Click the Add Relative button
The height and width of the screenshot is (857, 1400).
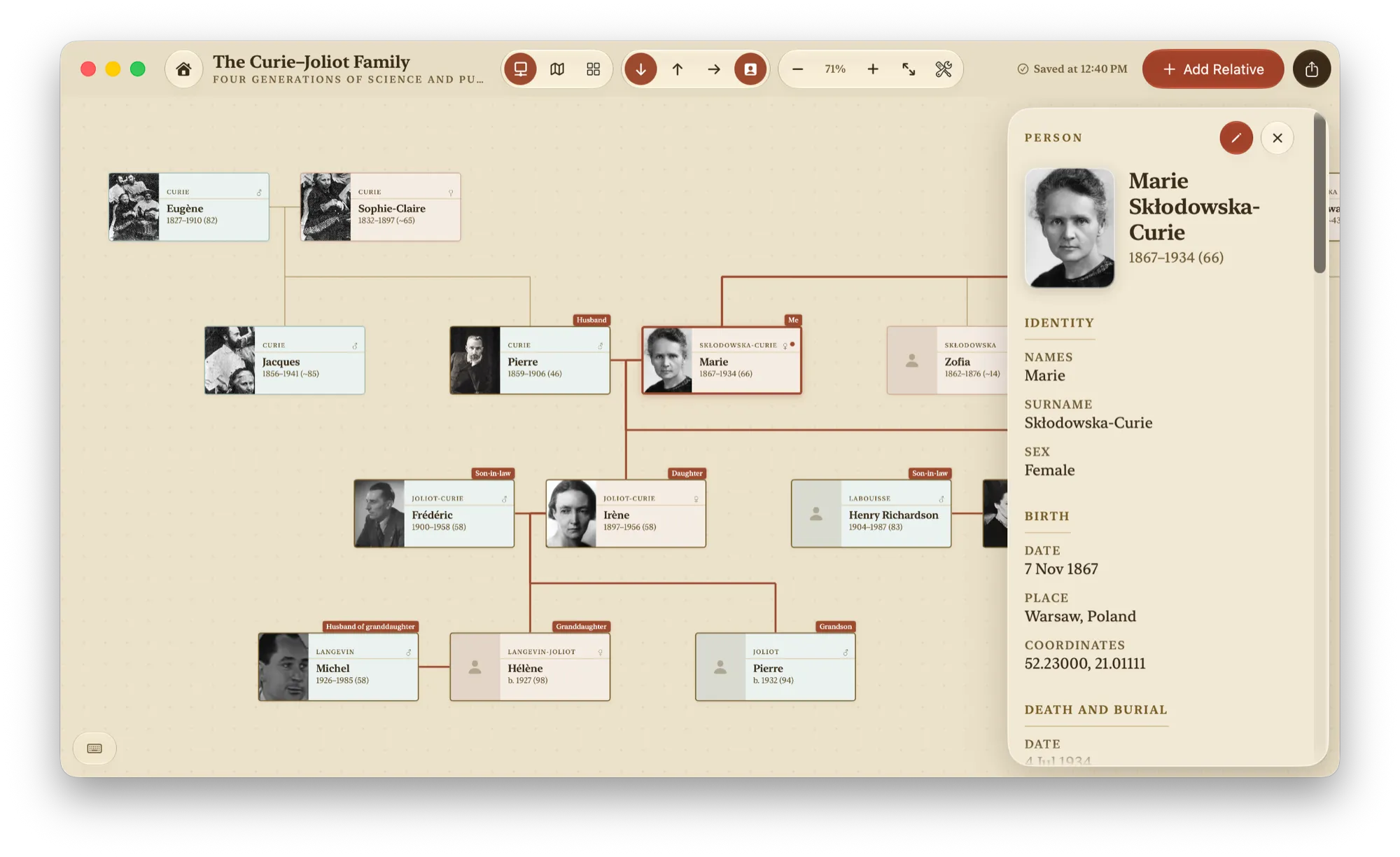click(x=1213, y=69)
